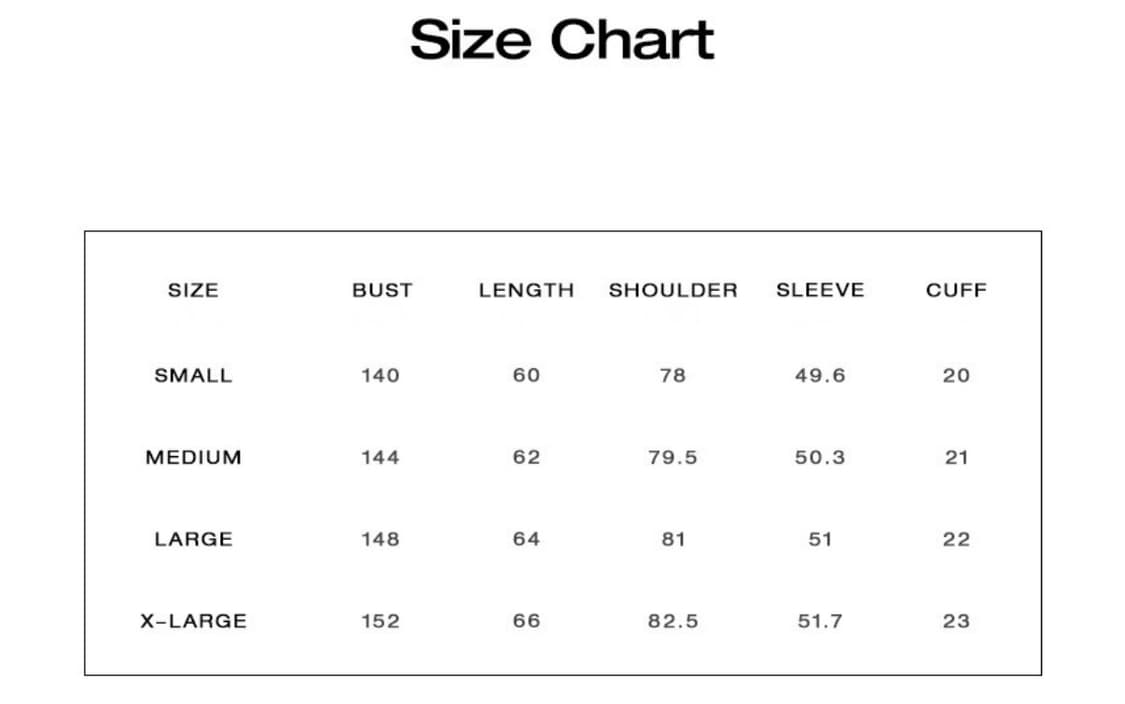This screenshot has width=1125, height=704.
Task: Select the SMALL size row label
Action: click(193, 376)
